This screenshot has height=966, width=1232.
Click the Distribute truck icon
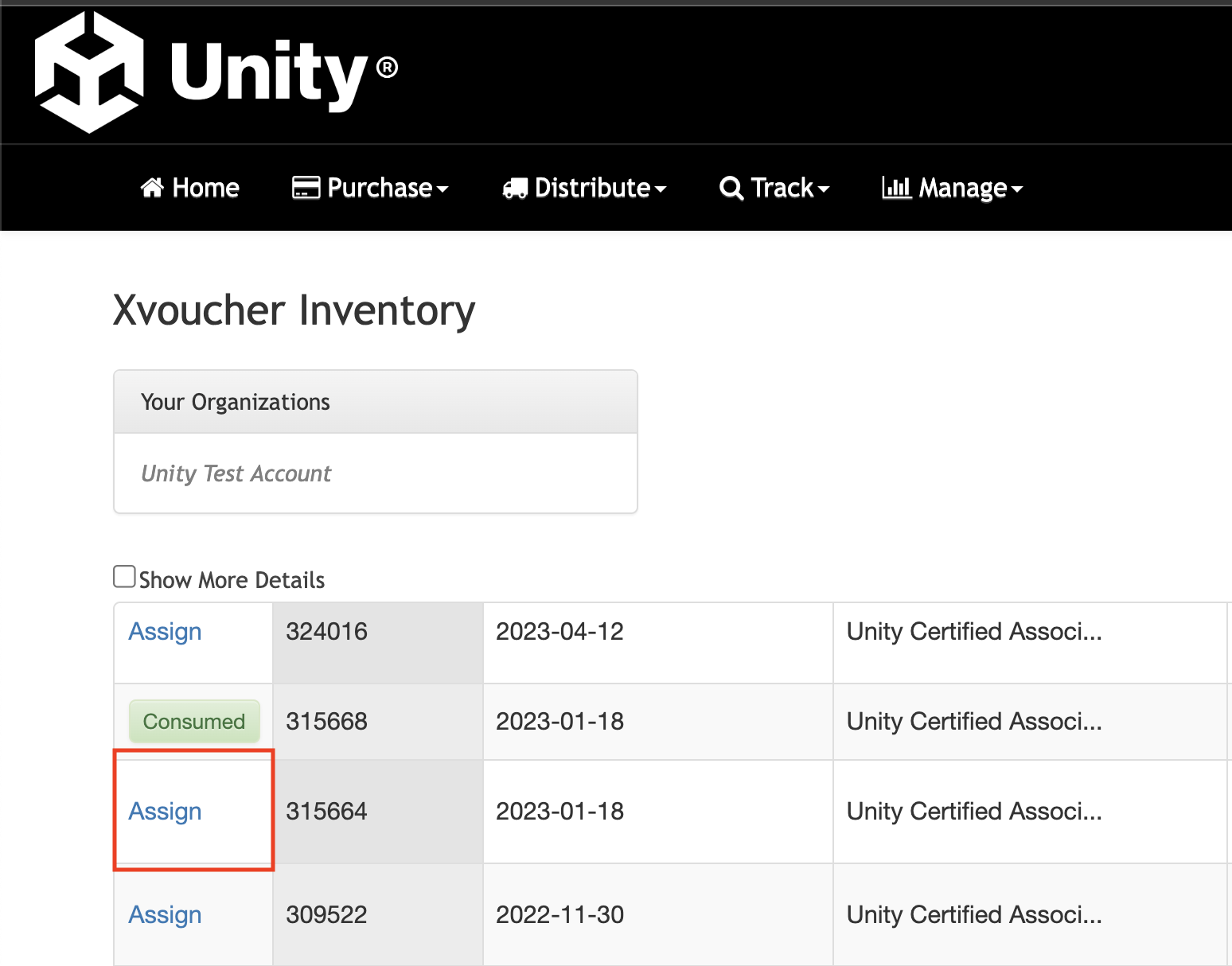(515, 189)
